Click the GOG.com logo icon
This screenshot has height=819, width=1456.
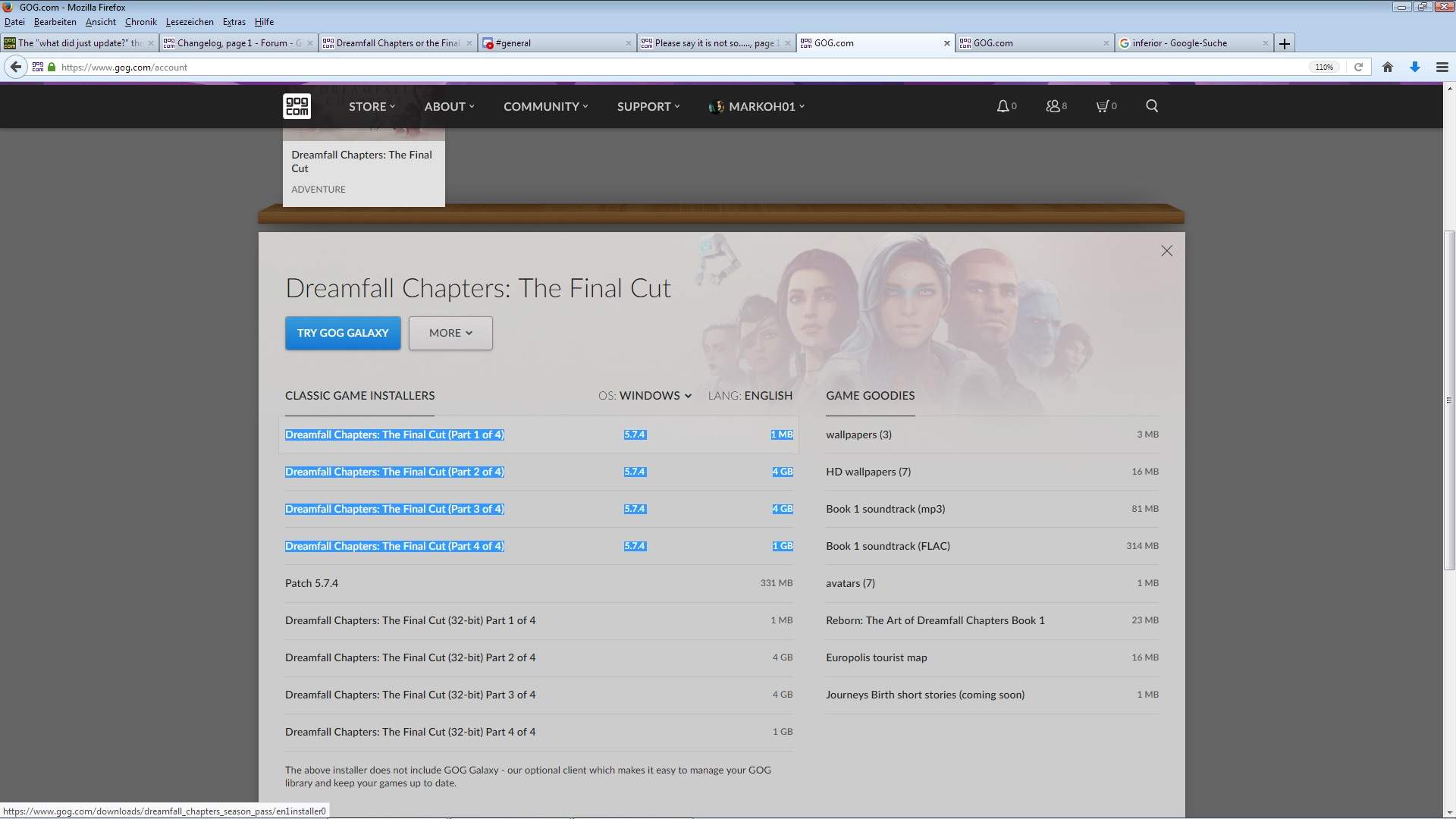[x=297, y=106]
